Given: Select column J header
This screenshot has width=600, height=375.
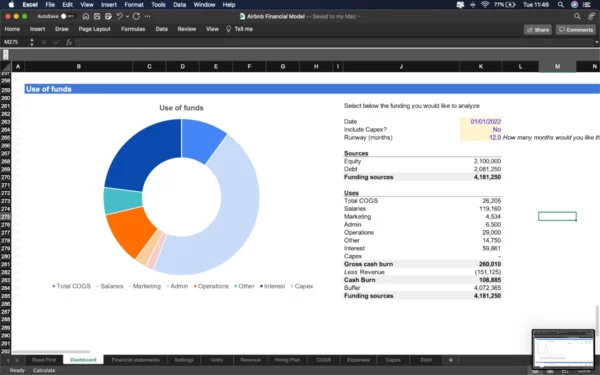Looking at the screenshot, I should coord(401,67).
